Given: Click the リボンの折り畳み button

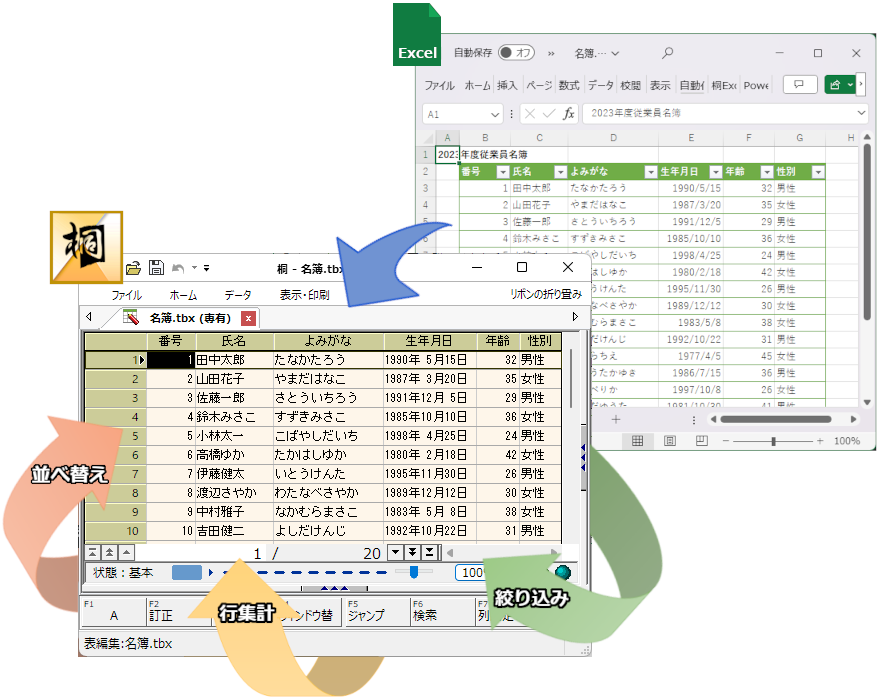Looking at the screenshot, I should click(545, 295).
